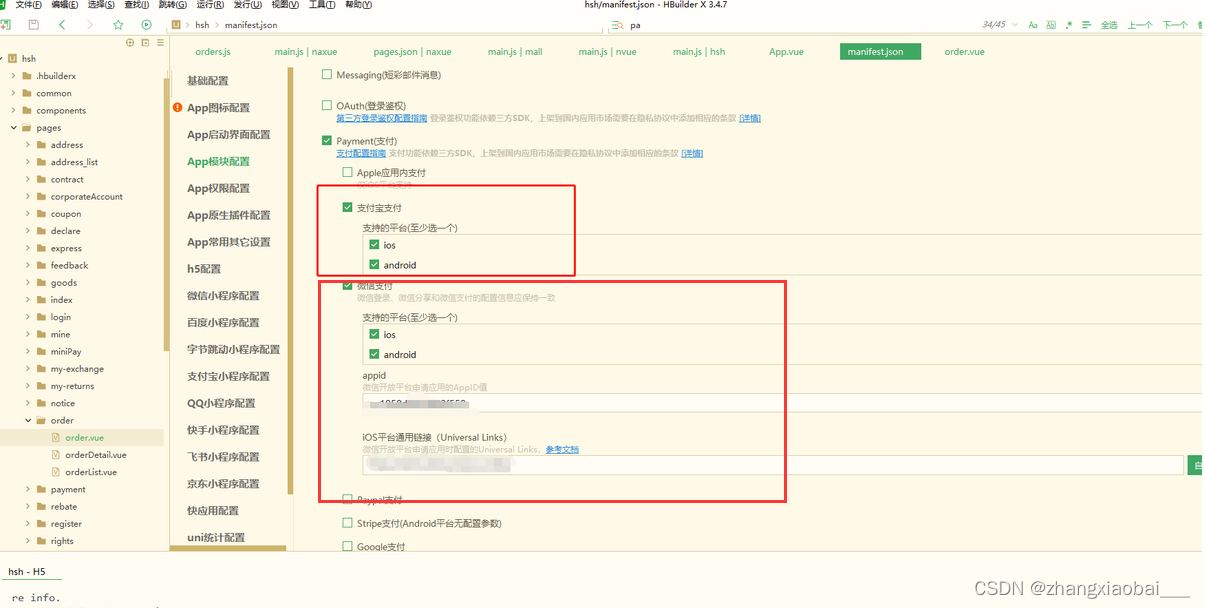The image size is (1205, 608).
Task: Go forward with the right arrow icon
Action: 91,24
